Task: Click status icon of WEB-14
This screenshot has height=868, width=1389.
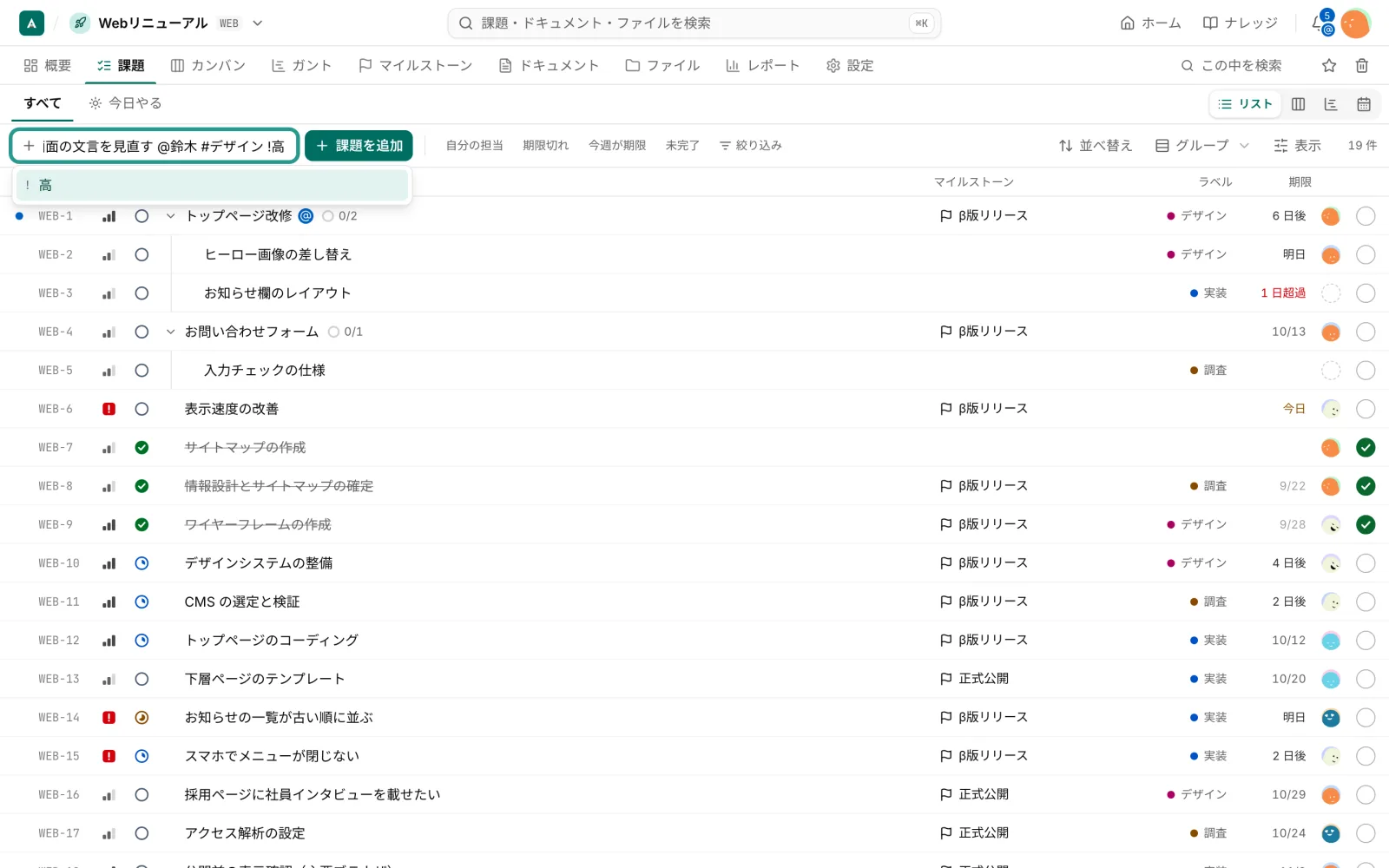Action: tap(142, 718)
